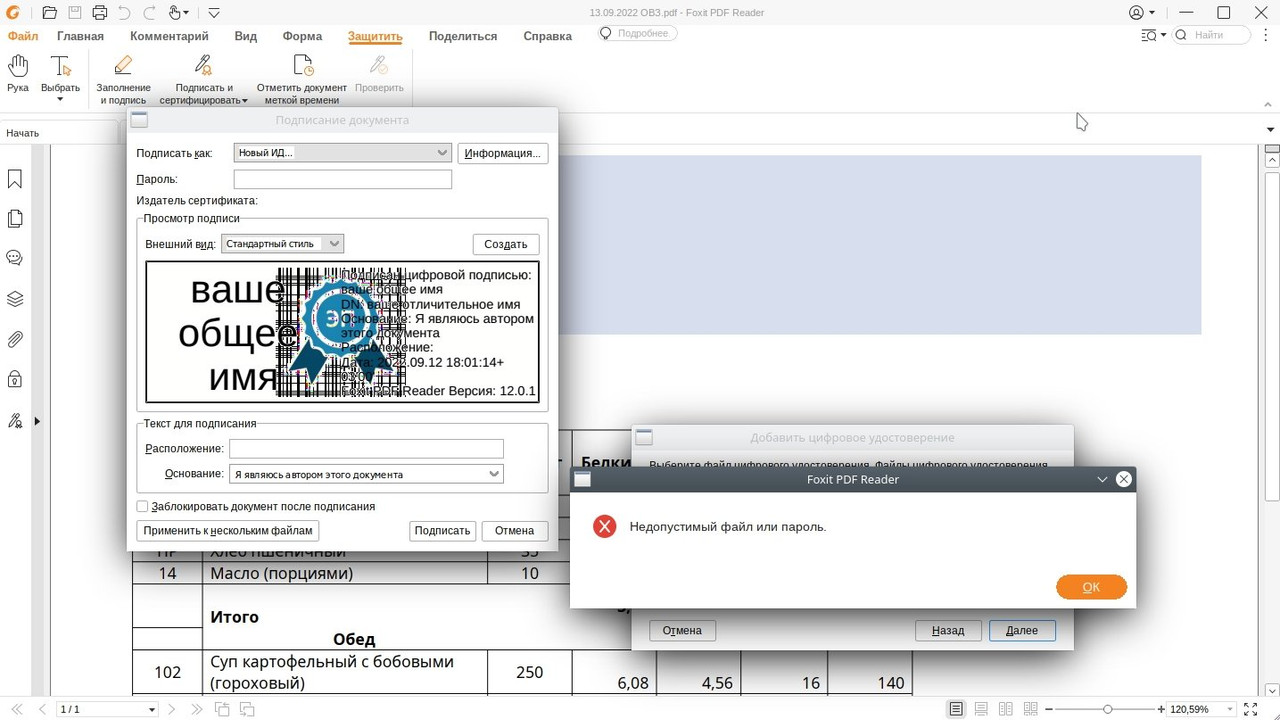Go to first page button
Screen dimensions: 1280x720
click(x=16, y=709)
